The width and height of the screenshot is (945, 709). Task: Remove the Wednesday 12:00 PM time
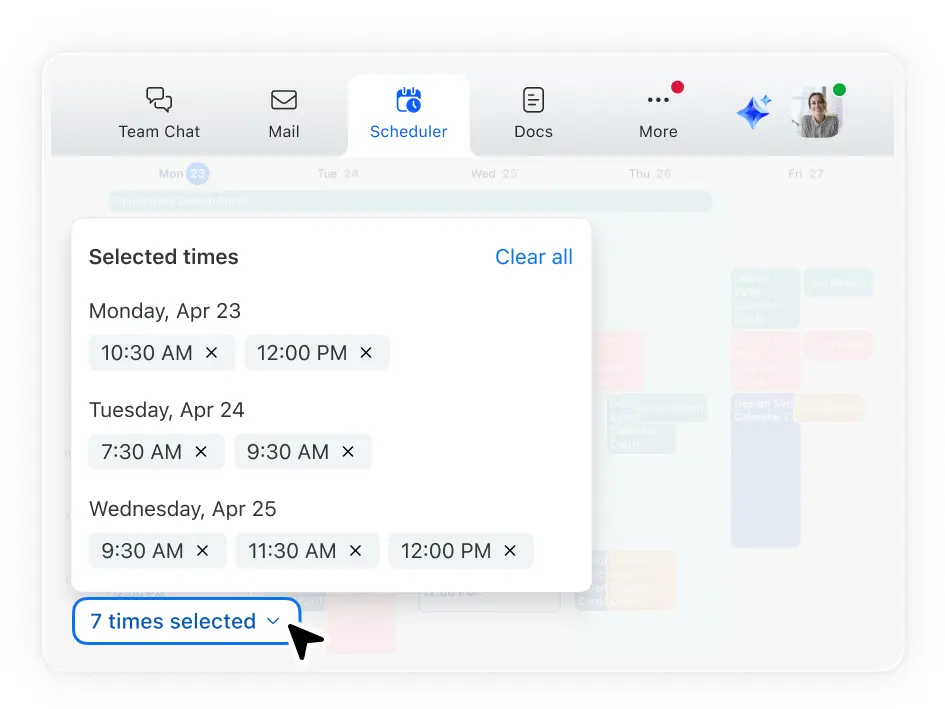510,551
